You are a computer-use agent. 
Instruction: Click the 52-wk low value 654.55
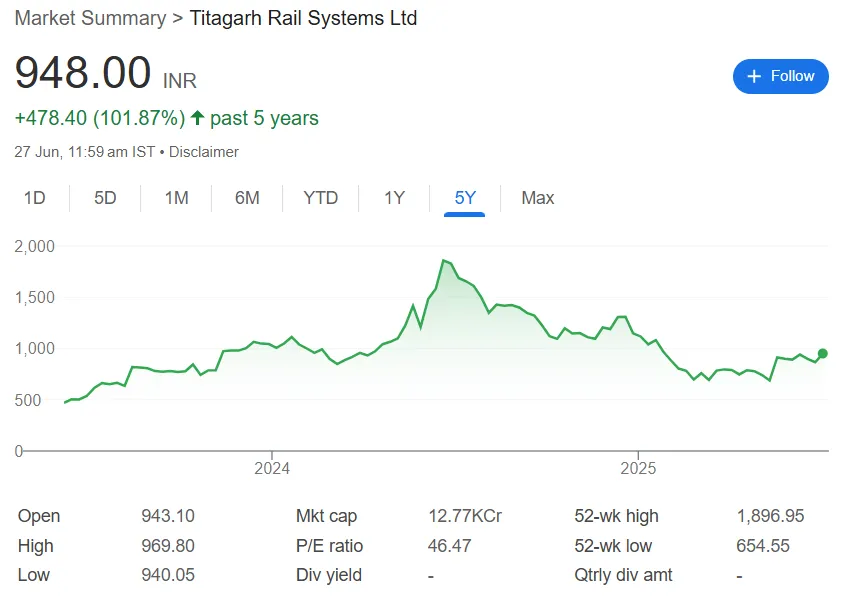763,546
